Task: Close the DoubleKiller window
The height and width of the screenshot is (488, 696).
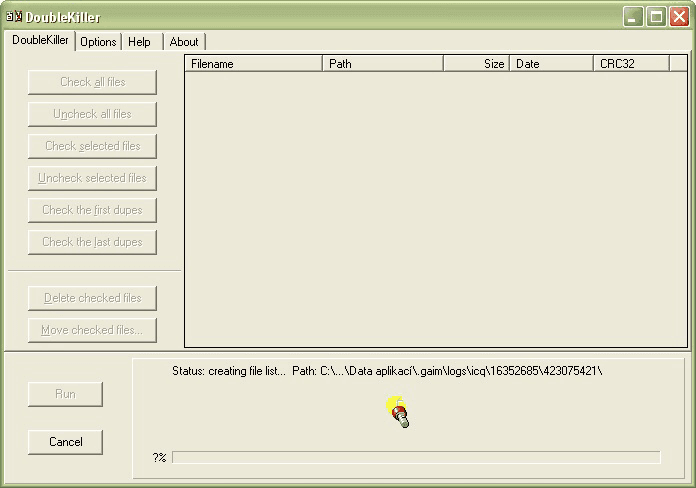Action: click(x=679, y=17)
